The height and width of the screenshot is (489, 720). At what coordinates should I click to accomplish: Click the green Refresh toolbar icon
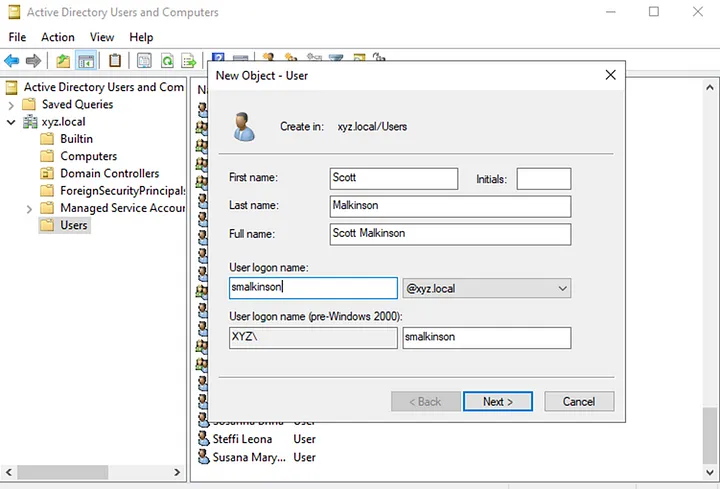[167, 60]
